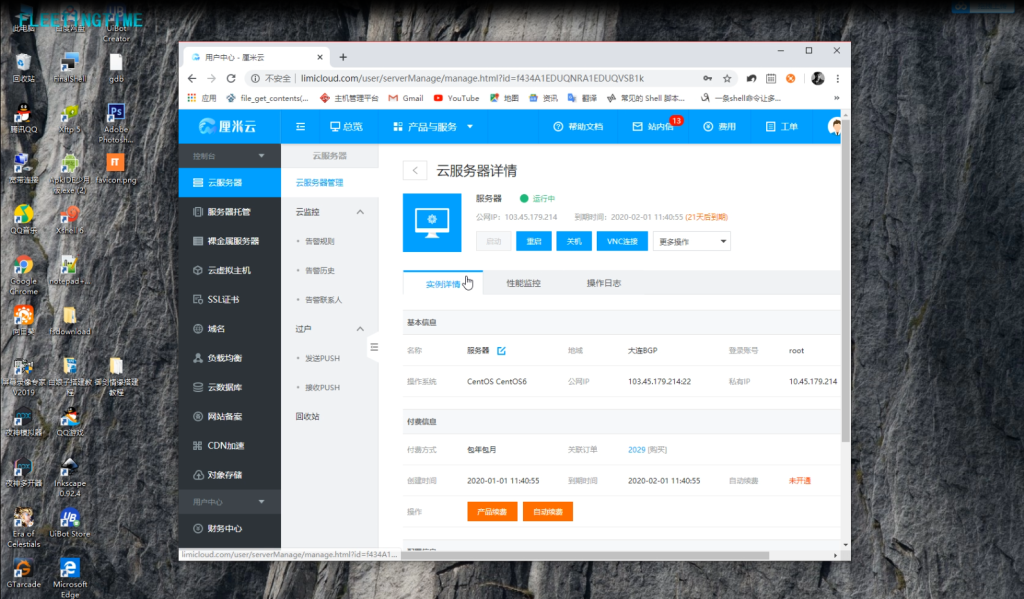Switch to 性能监控 tab
1024x599 pixels.
523,283
